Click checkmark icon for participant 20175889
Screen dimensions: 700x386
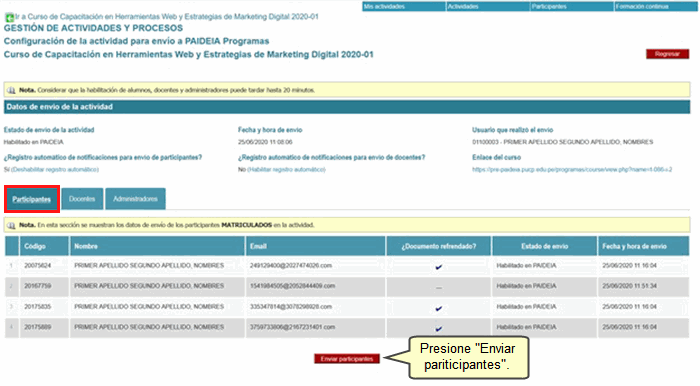coord(438,329)
